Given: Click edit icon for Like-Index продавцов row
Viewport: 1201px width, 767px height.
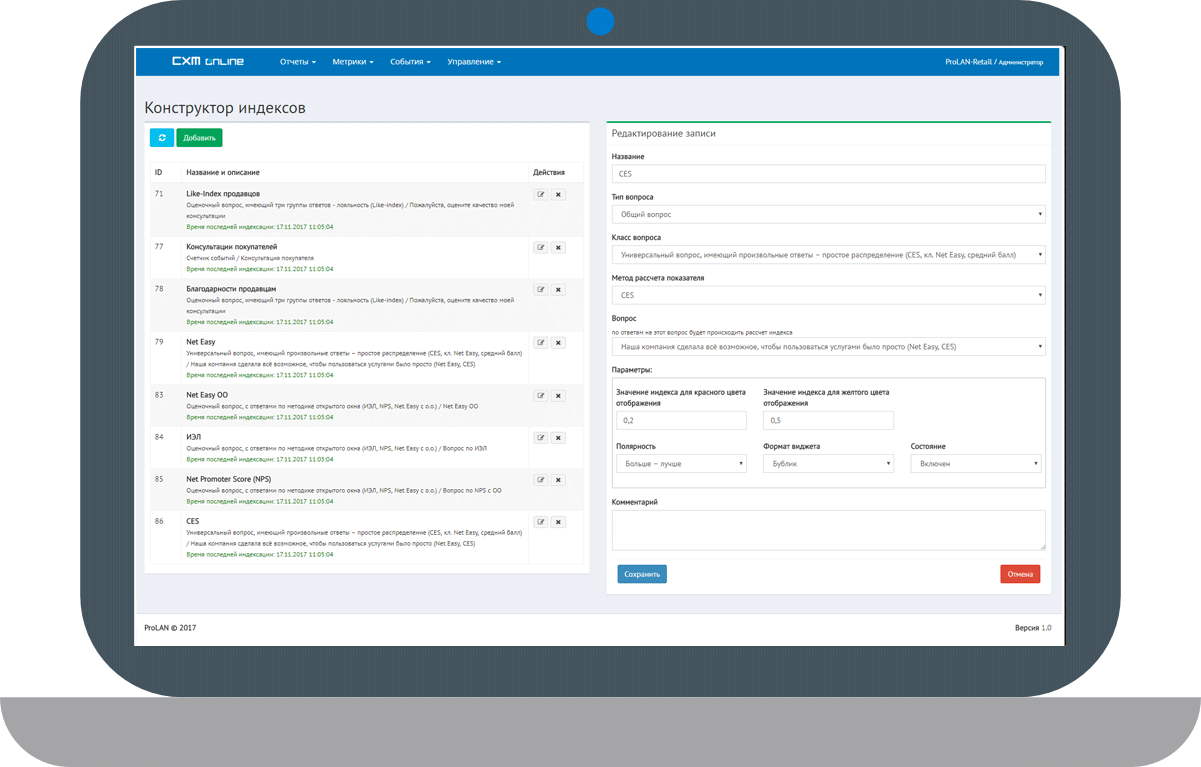Looking at the screenshot, I should pos(541,195).
